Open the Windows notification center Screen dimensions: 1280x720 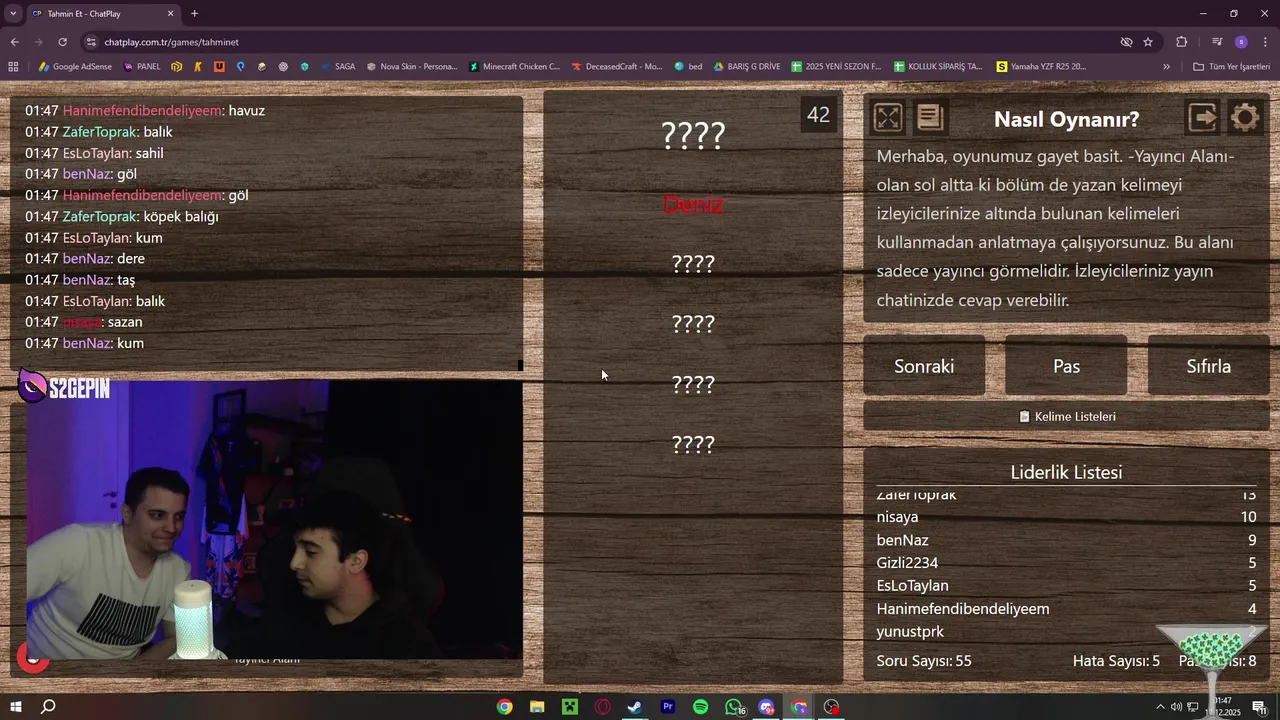click(1259, 707)
